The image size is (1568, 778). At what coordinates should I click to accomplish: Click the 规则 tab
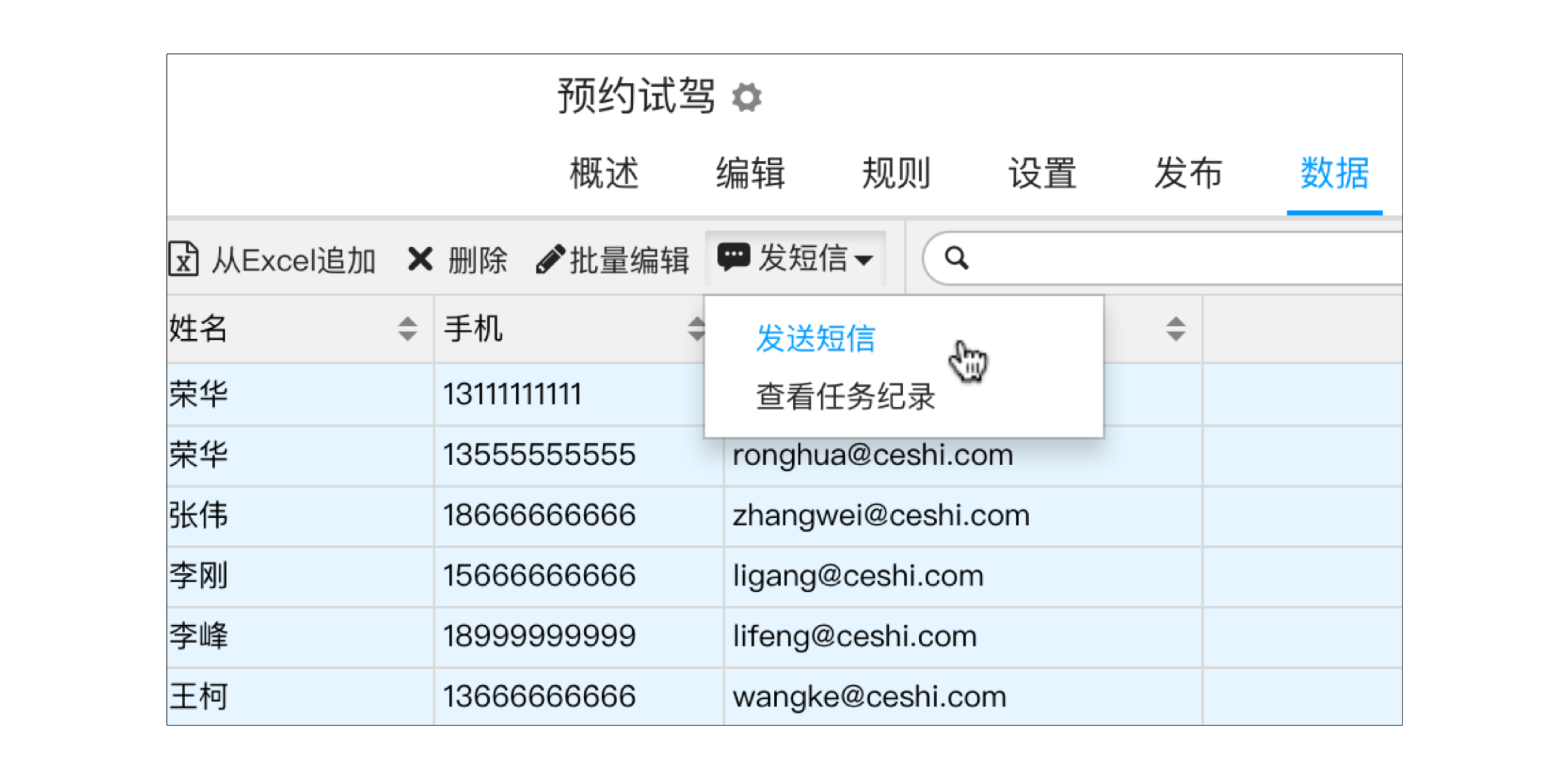pos(893,173)
